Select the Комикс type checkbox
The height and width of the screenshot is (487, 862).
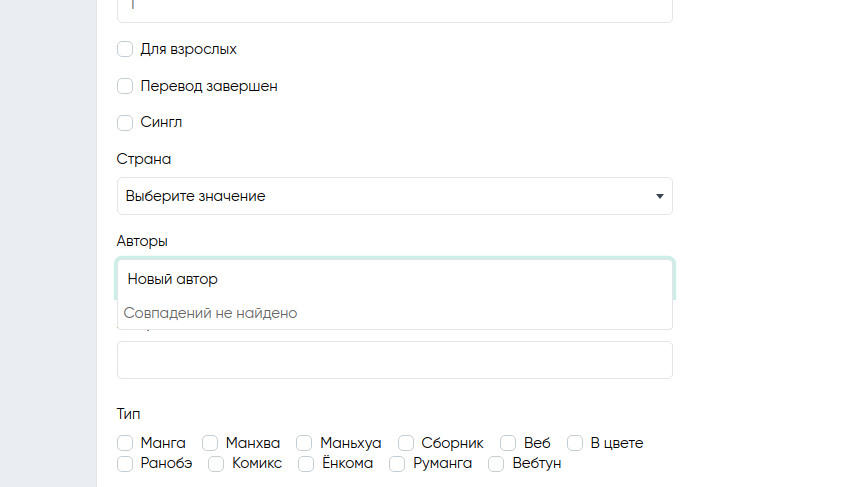coord(216,464)
